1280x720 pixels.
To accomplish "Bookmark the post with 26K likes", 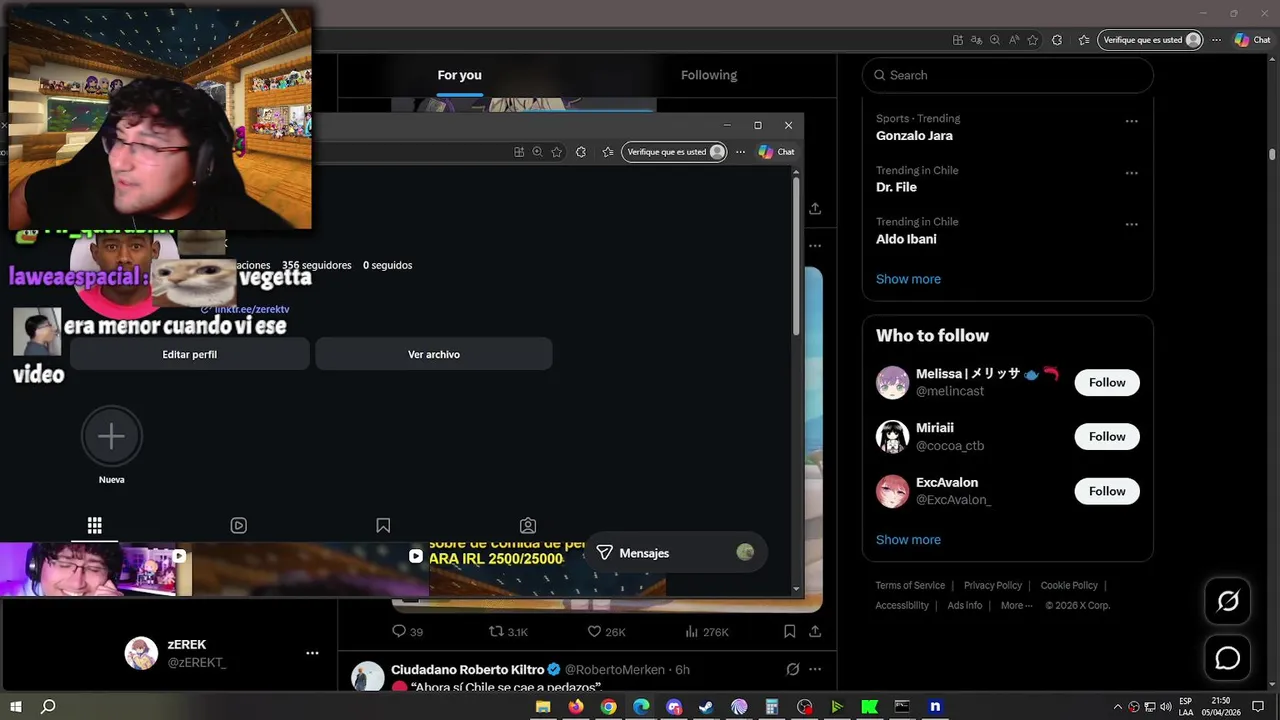I will click(789, 632).
